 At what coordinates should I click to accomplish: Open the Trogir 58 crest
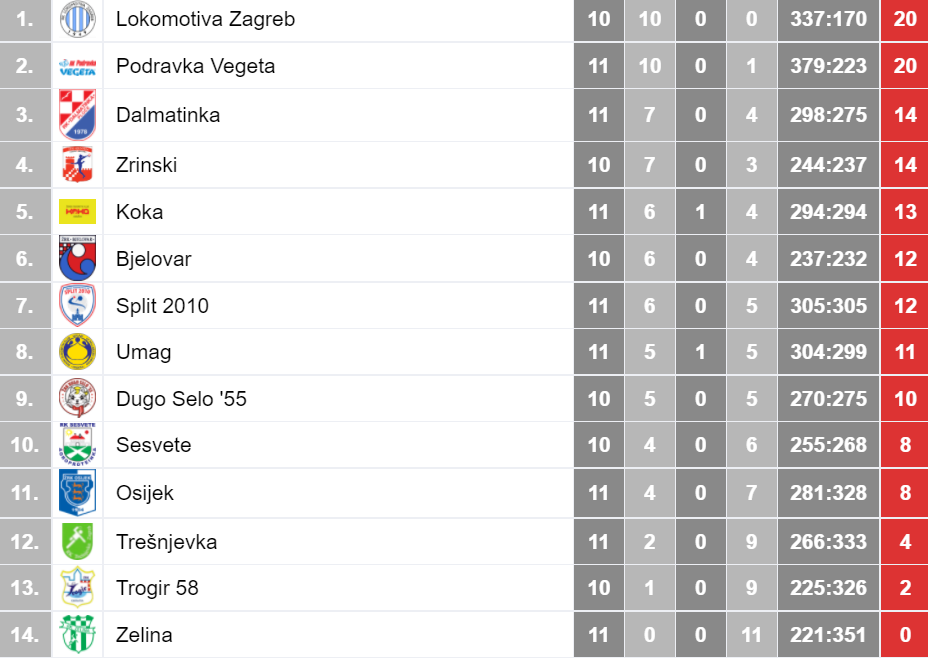coord(78,587)
